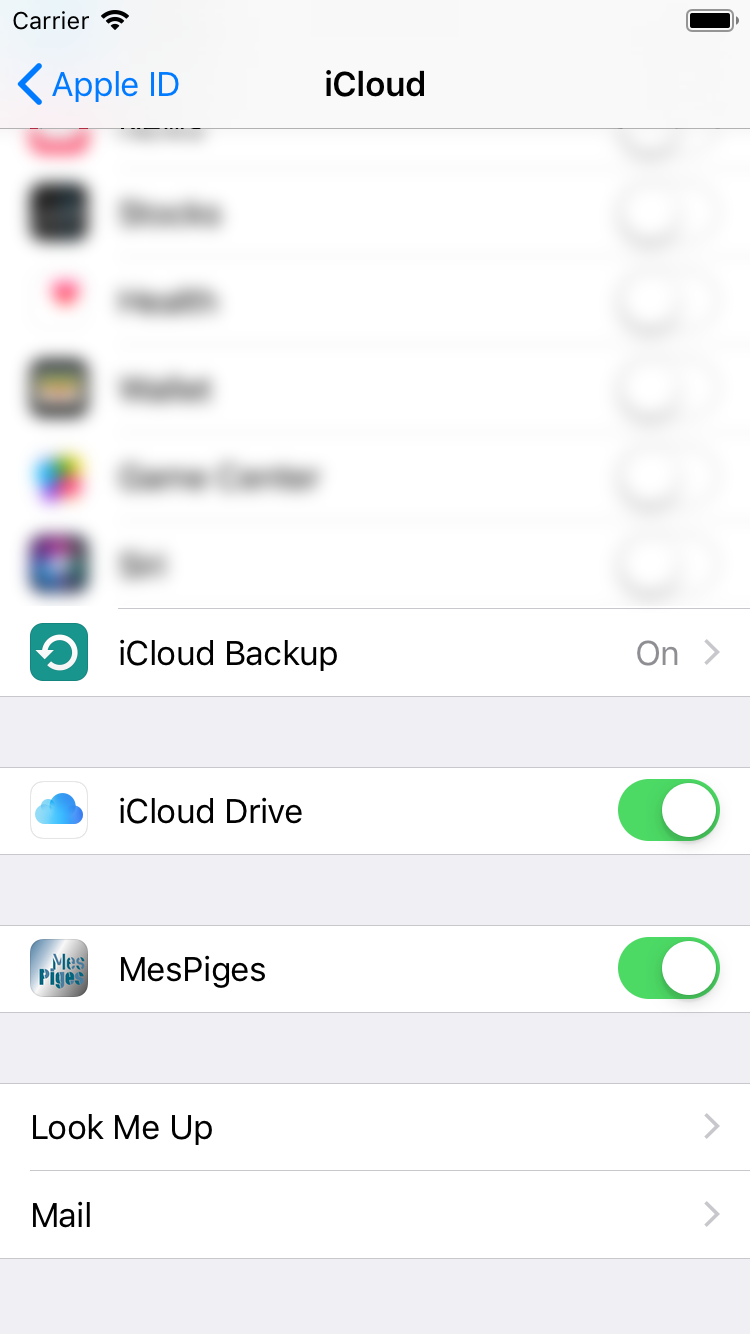Go back to Apple ID
The image size is (750, 1334).
tap(98, 85)
